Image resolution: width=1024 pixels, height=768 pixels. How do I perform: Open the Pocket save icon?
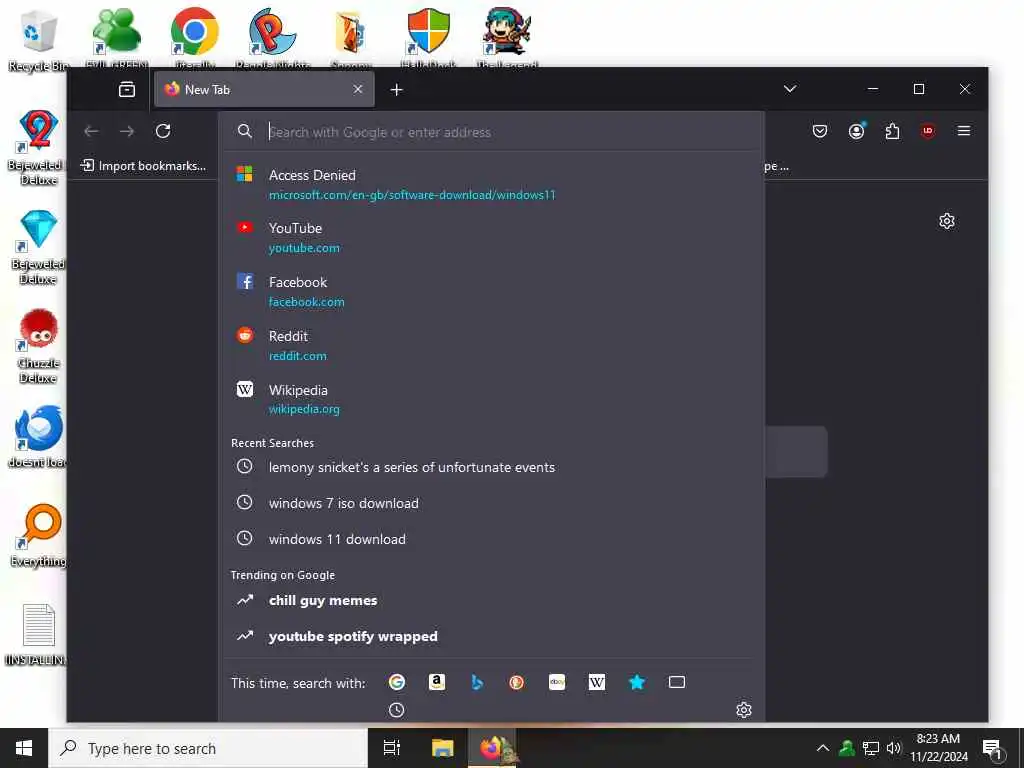click(820, 131)
